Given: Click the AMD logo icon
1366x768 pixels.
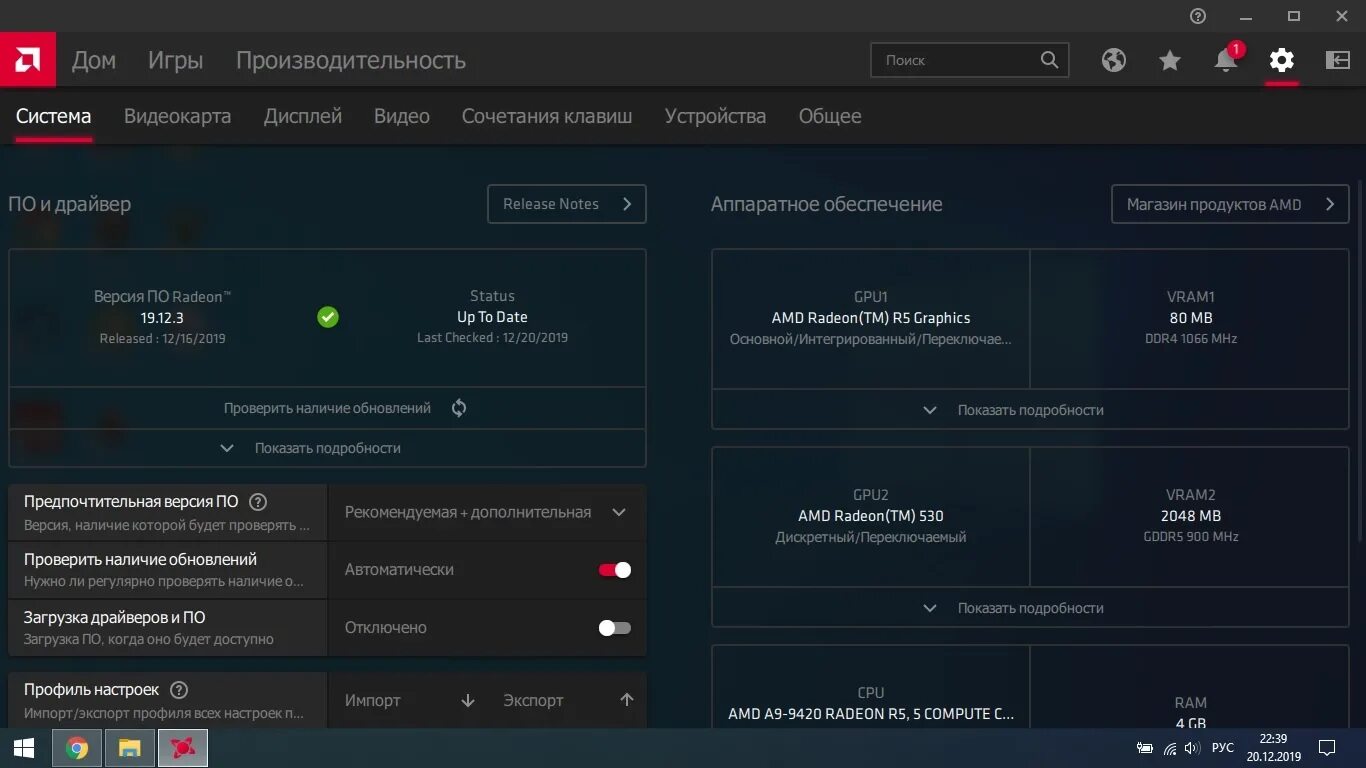Looking at the screenshot, I should coord(27,60).
